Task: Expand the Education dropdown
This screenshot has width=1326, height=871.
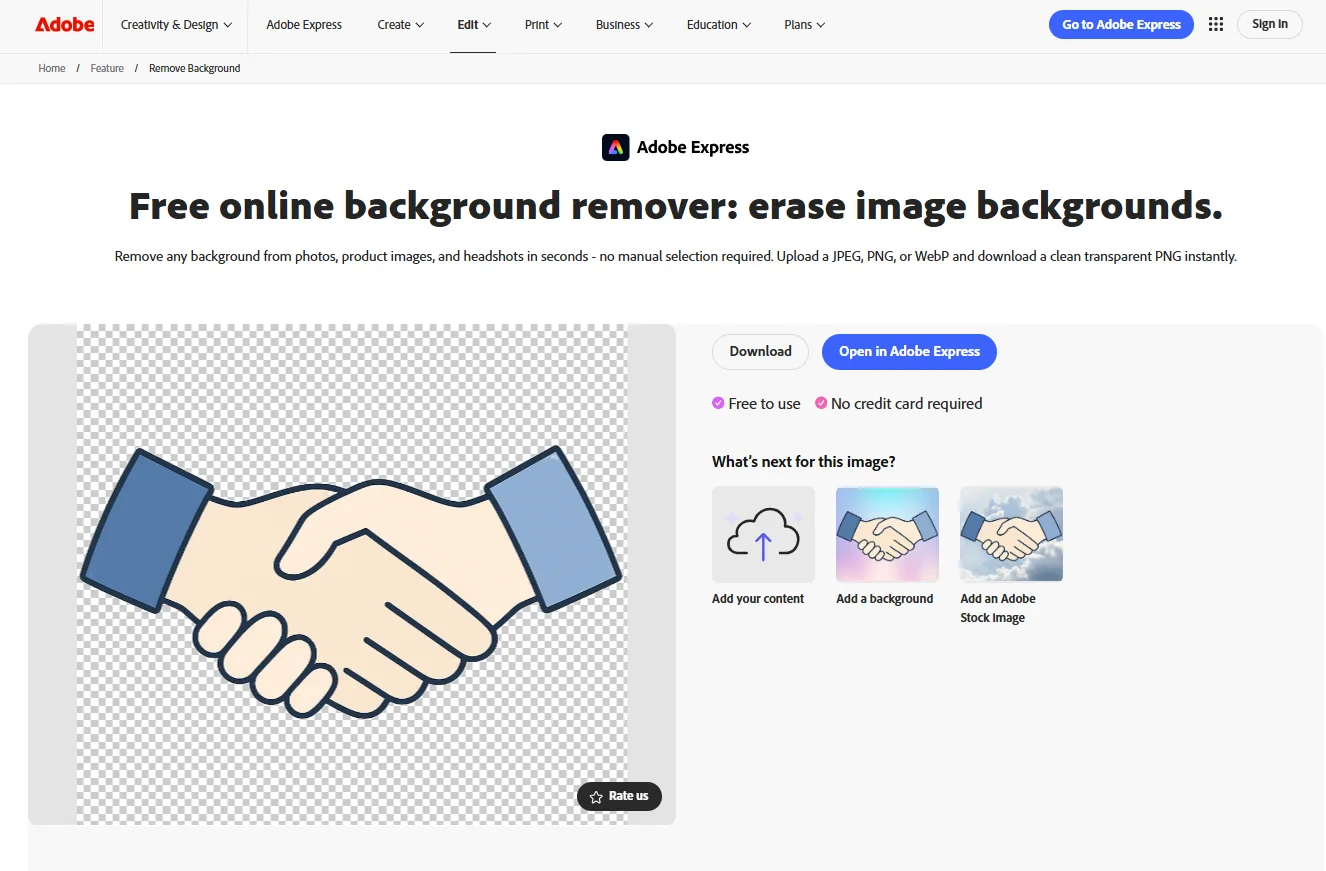Action: pos(718,25)
